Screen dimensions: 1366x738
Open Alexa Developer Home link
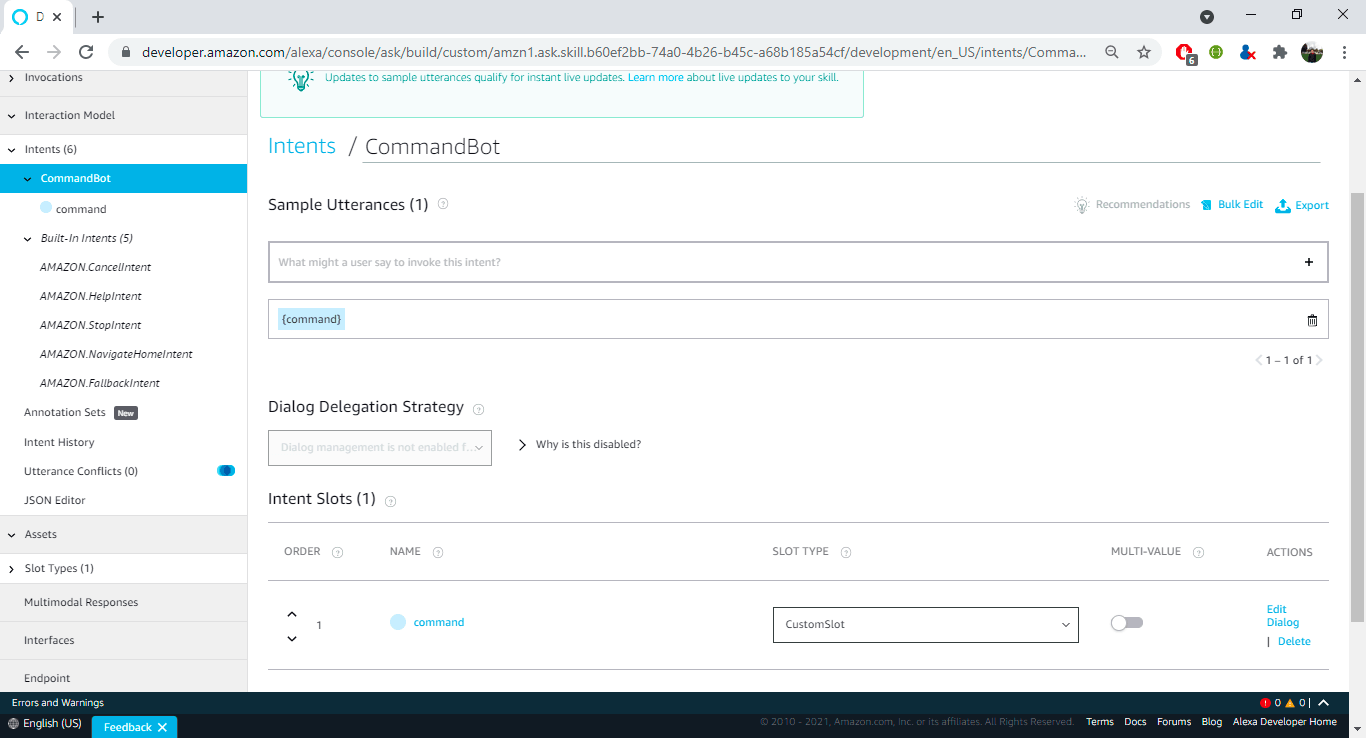1284,722
